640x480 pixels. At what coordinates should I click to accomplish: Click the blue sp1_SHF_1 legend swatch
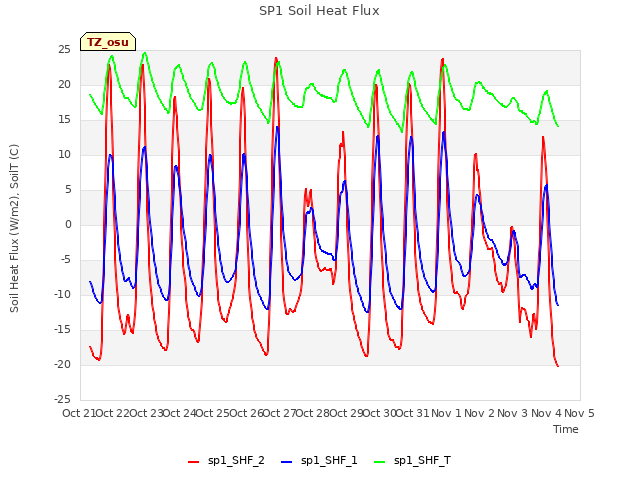point(287,462)
